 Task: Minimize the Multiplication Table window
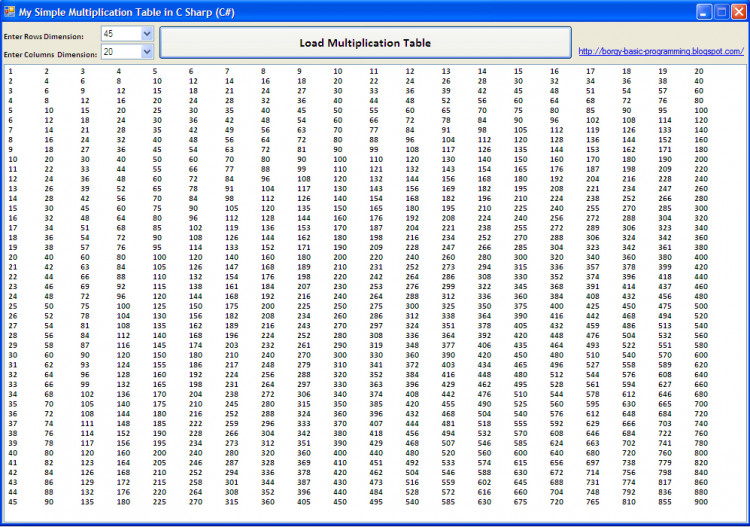(704, 12)
